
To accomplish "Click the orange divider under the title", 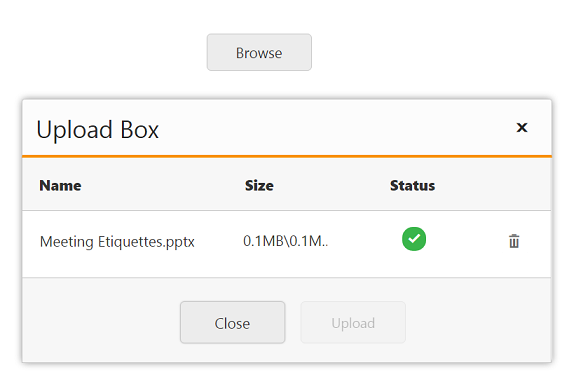I will (287, 156).
